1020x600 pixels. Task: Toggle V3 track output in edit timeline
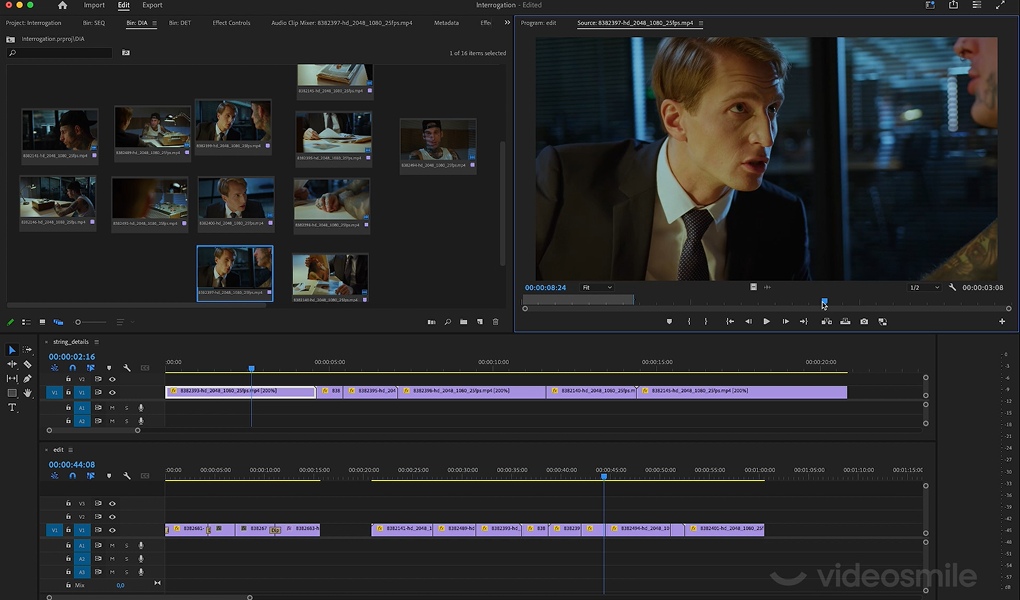(x=112, y=503)
